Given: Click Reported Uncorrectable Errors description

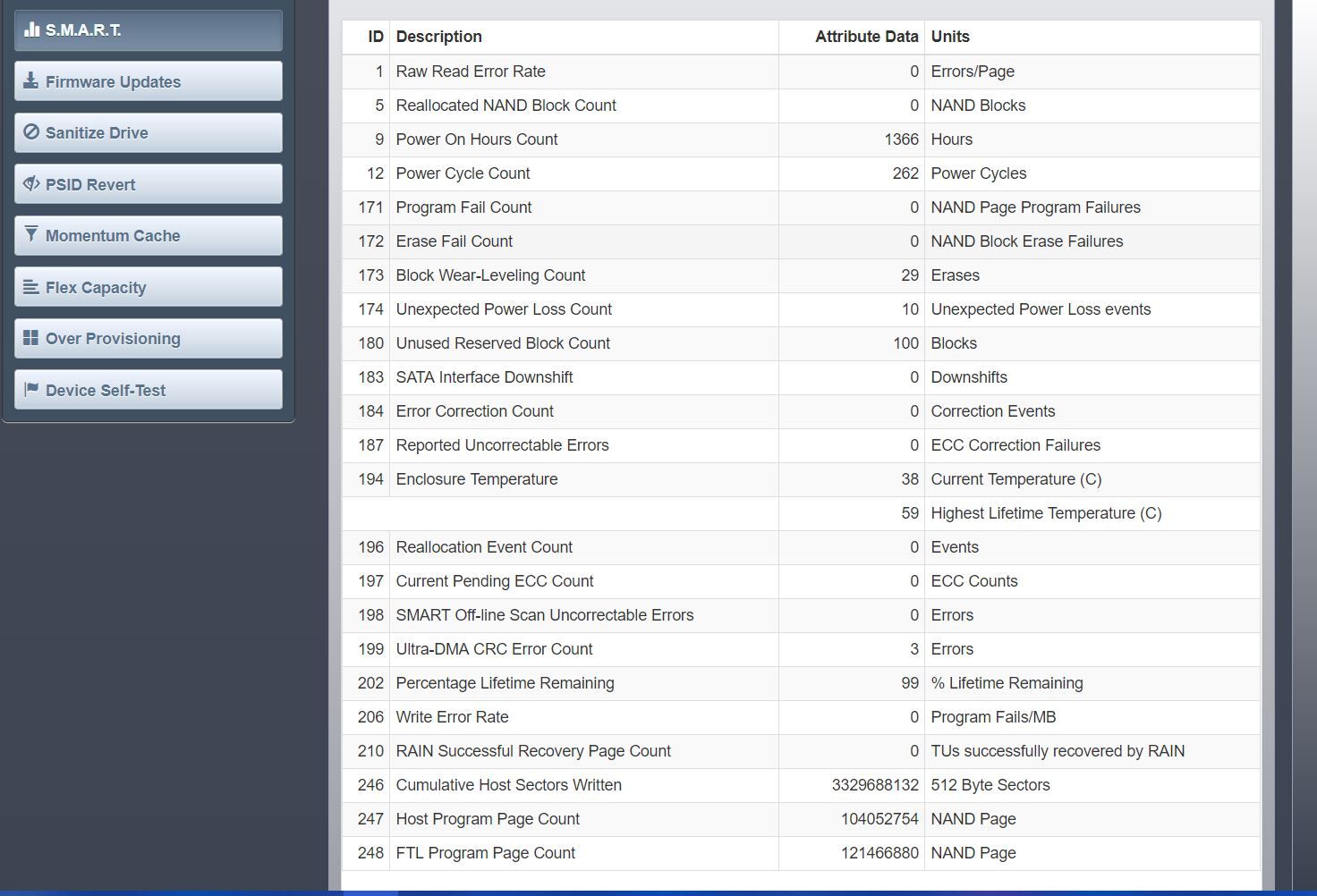Looking at the screenshot, I should (502, 445).
